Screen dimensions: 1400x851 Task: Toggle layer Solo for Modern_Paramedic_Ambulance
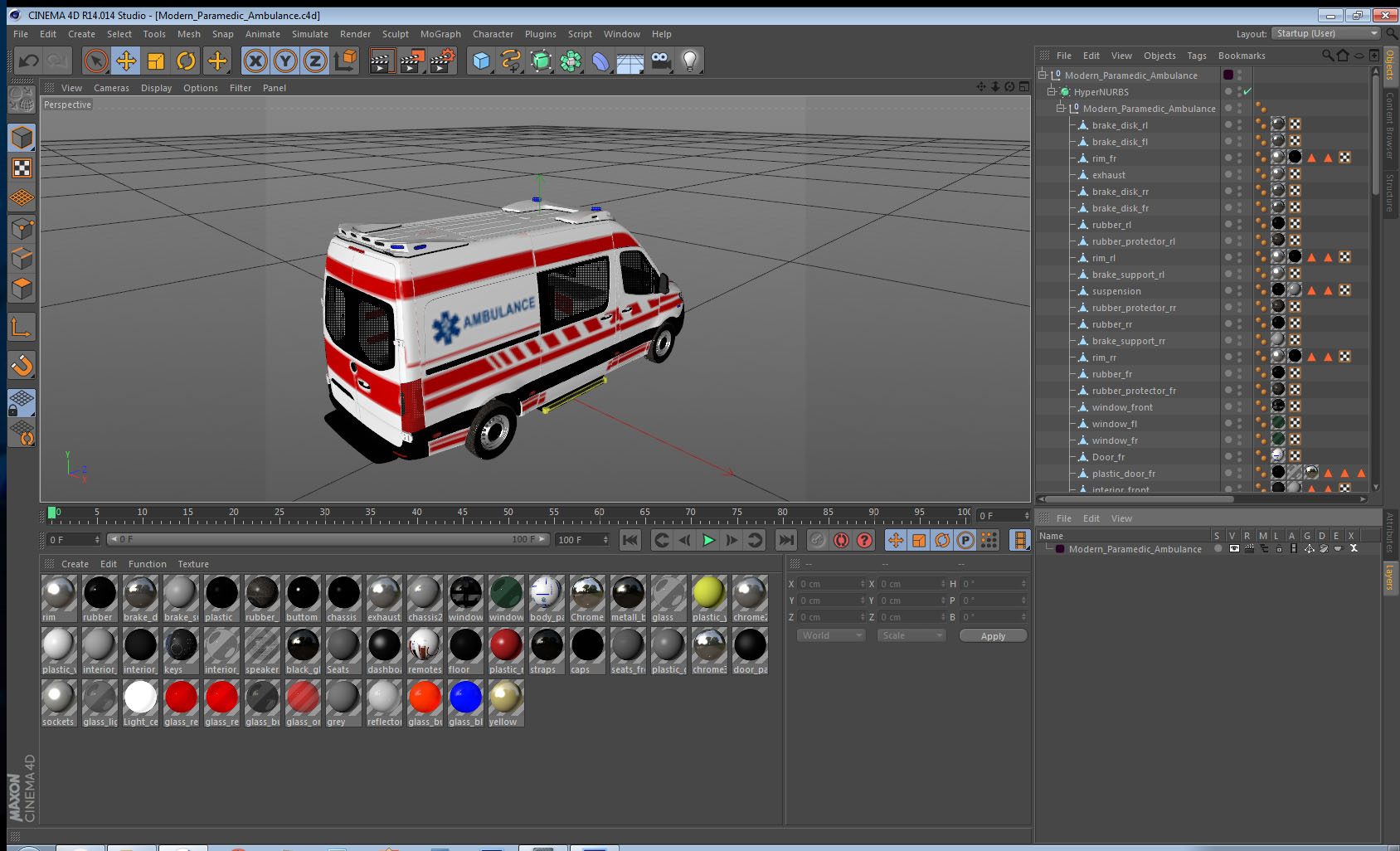1218,548
